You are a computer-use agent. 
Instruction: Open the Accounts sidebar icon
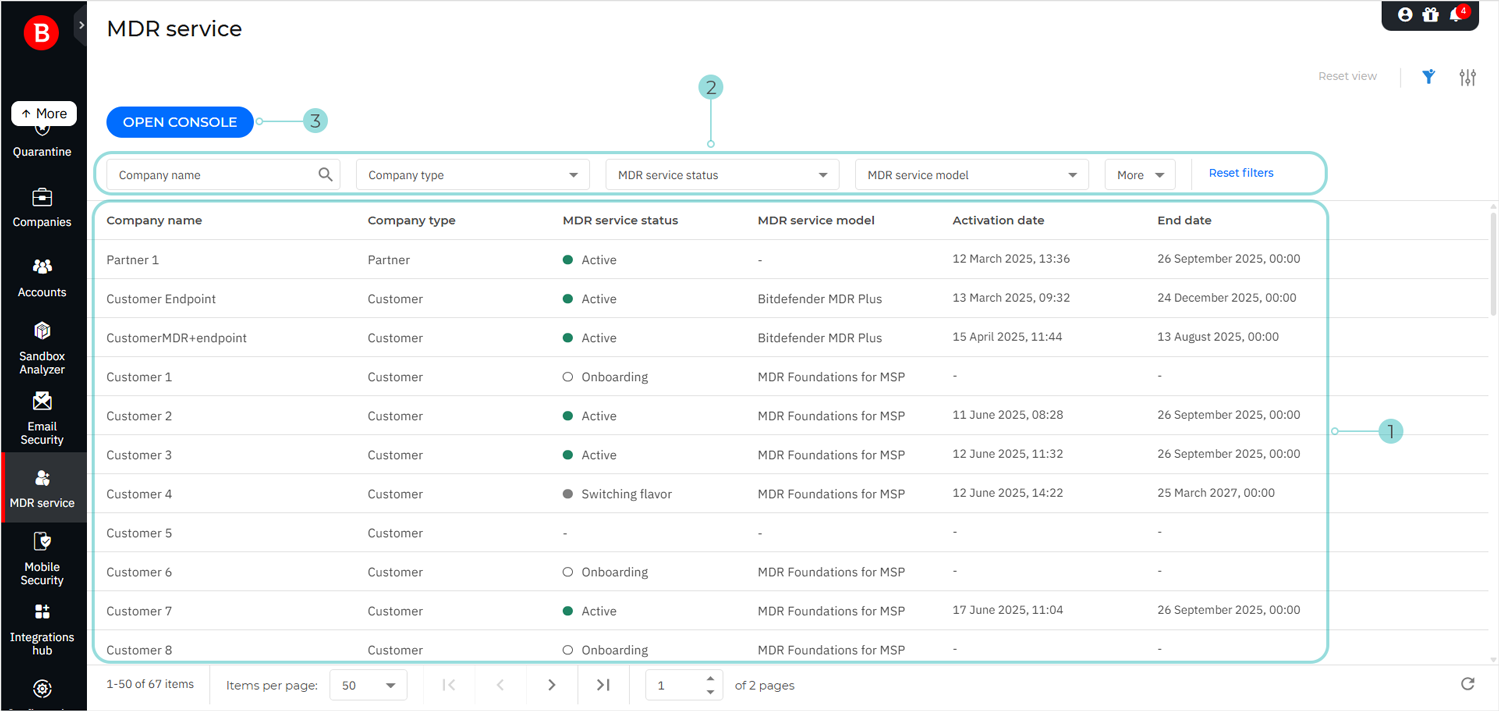point(42,277)
